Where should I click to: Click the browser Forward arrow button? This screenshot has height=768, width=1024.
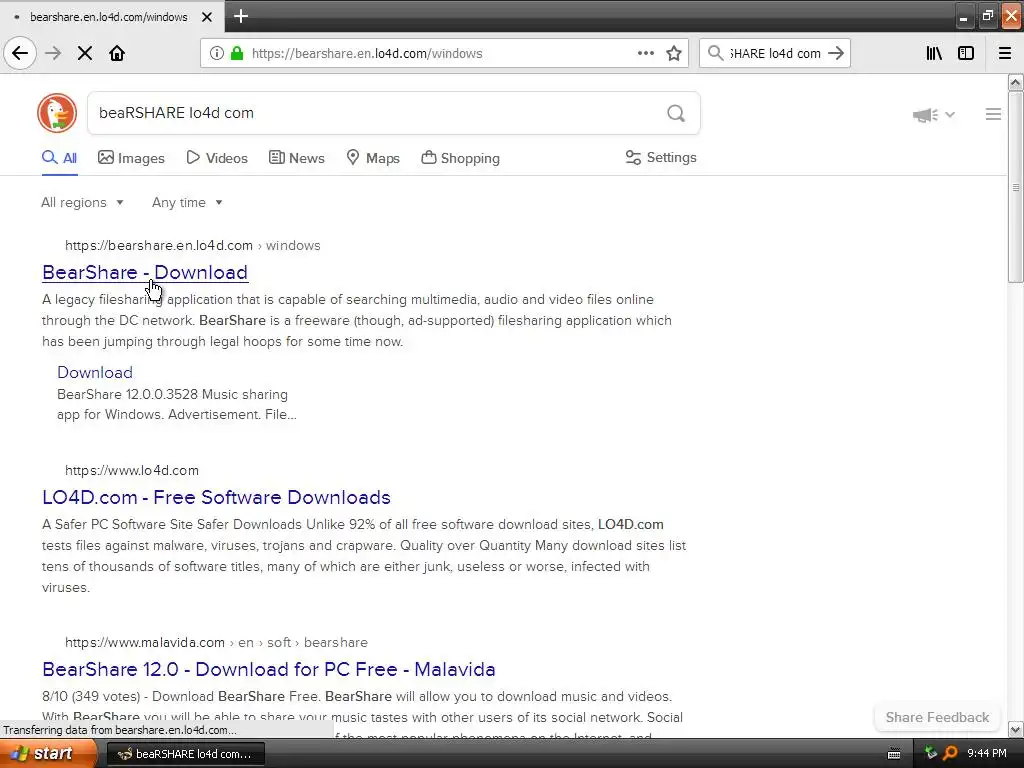click(x=54, y=54)
